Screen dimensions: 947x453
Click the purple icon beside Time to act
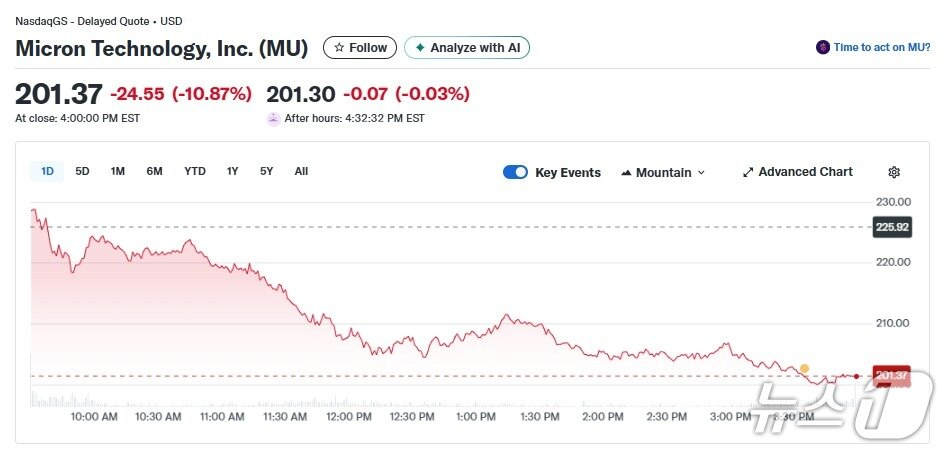(823, 47)
